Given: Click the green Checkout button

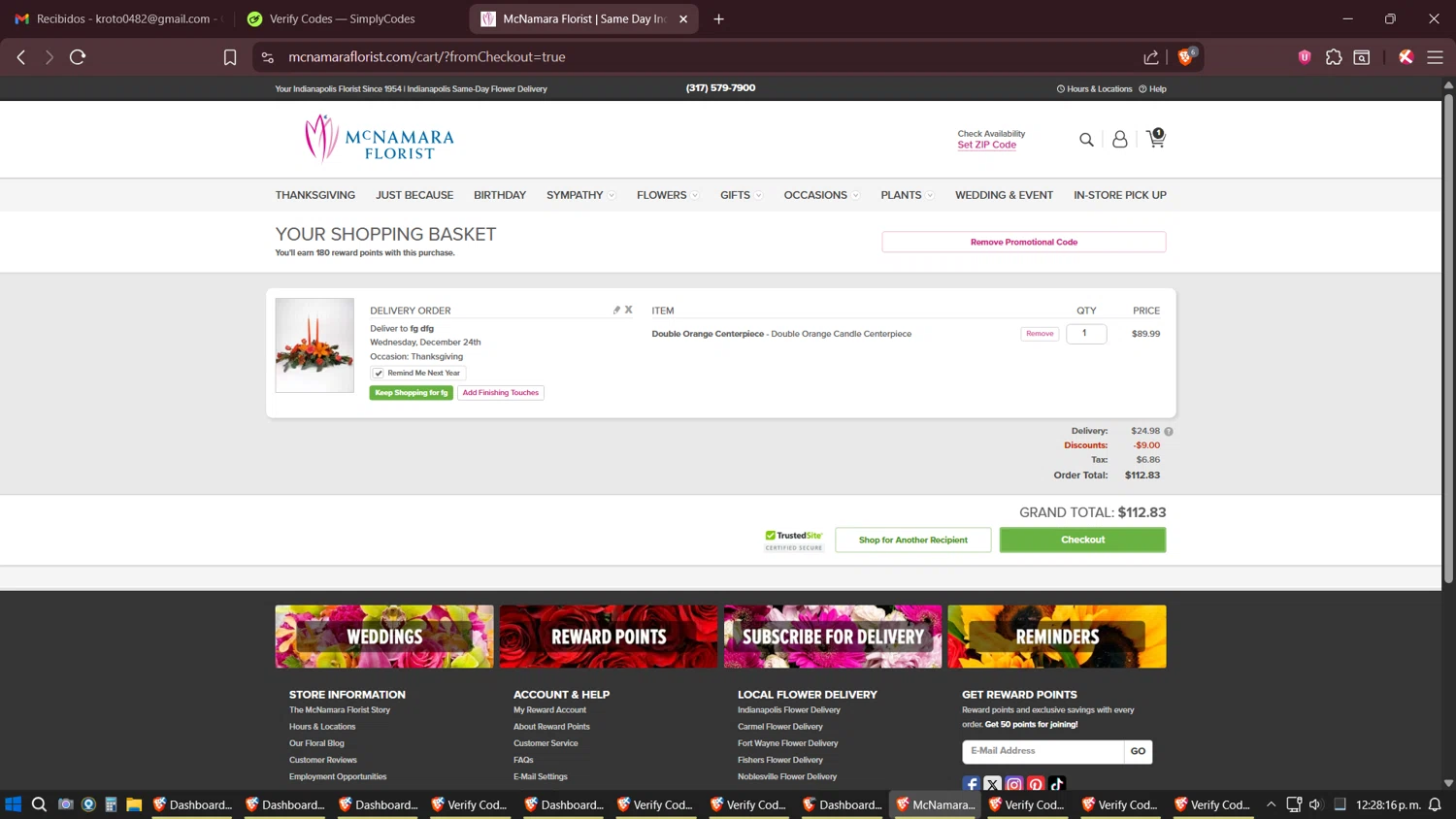Looking at the screenshot, I should (x=1082, y=540).
